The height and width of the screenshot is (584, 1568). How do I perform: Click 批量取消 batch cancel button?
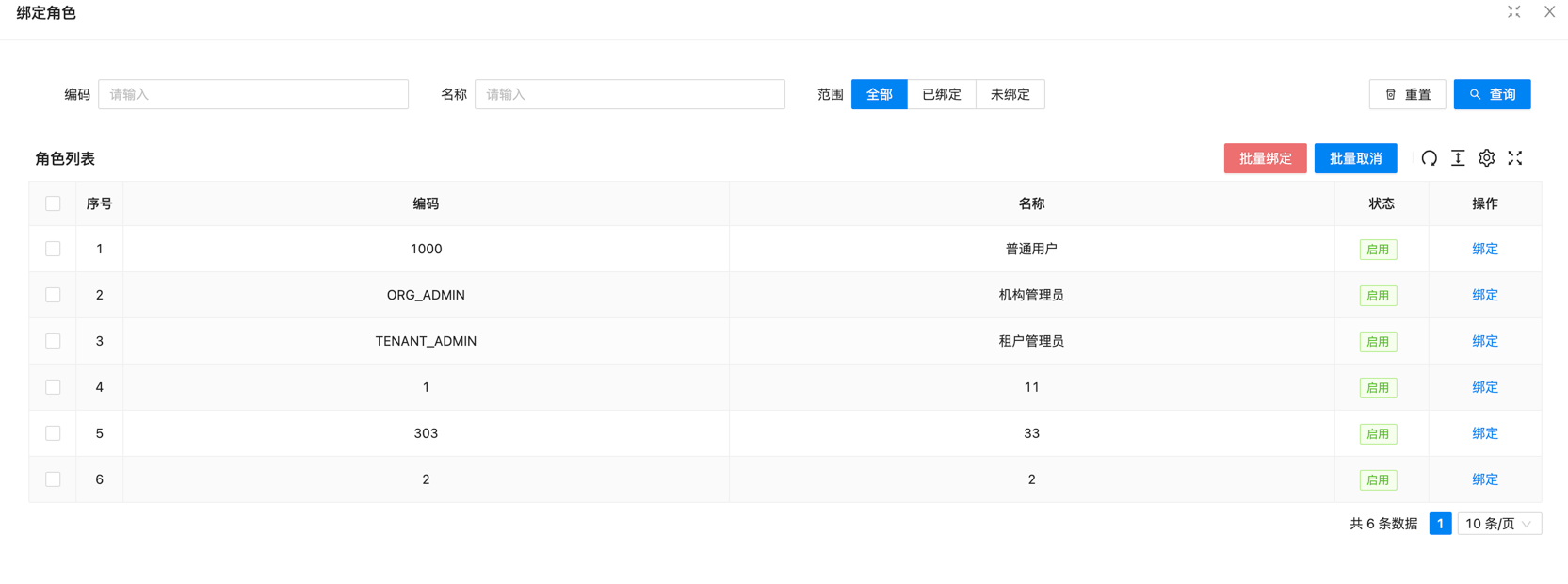click(x=1355, y=158)
